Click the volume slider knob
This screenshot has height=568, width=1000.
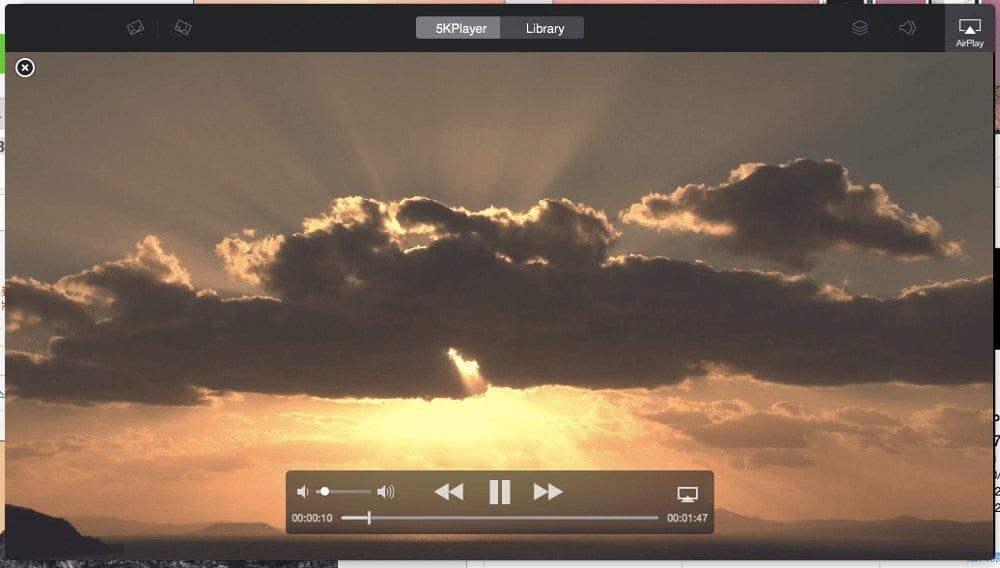coord(324,492)
